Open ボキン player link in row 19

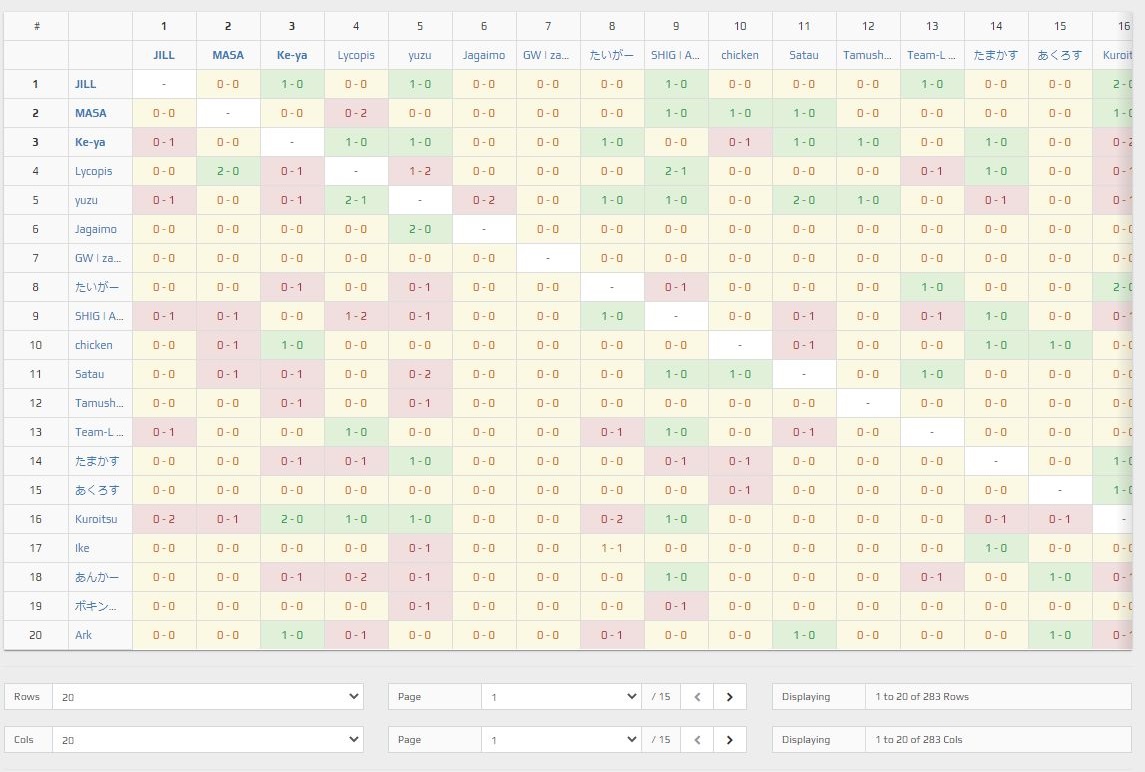click(x=95, y=606)
